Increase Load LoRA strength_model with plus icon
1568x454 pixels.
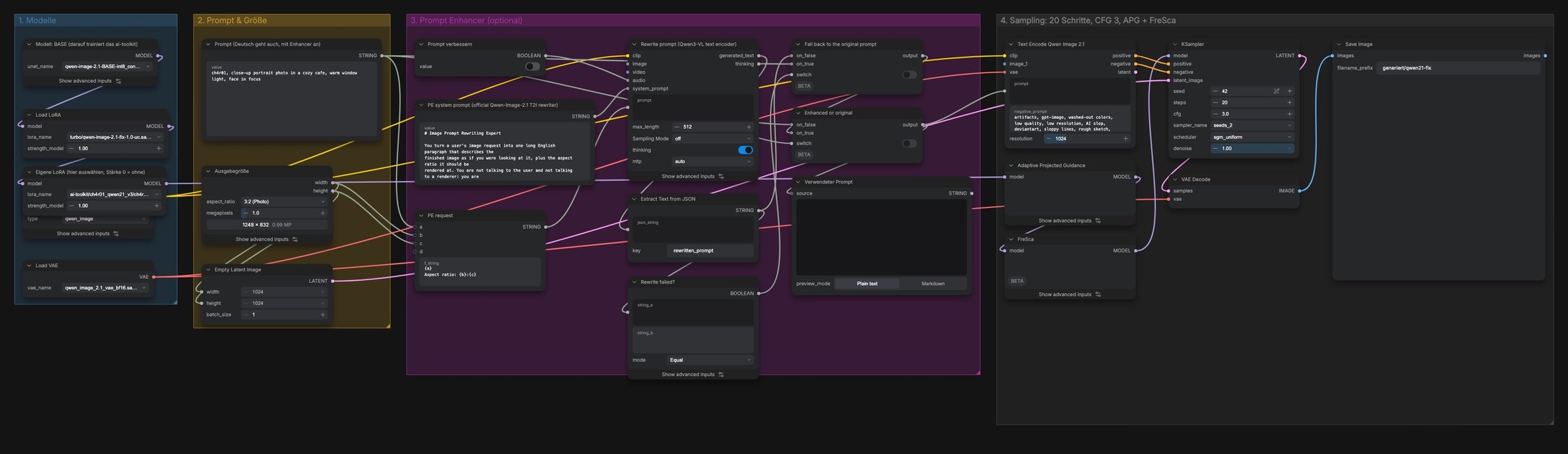pos(158,148)
